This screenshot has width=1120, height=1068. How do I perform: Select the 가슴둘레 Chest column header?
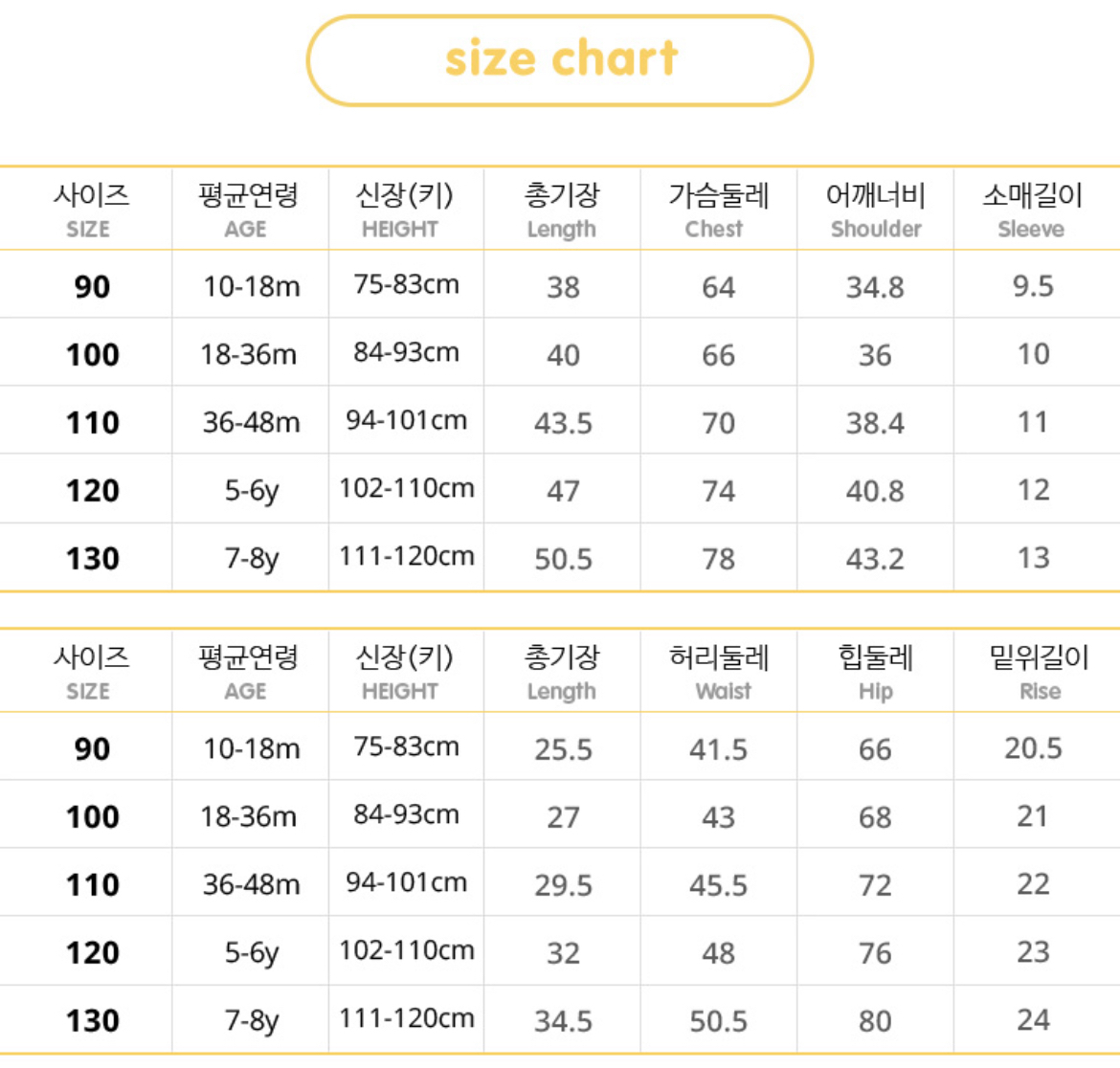(718, 210)
